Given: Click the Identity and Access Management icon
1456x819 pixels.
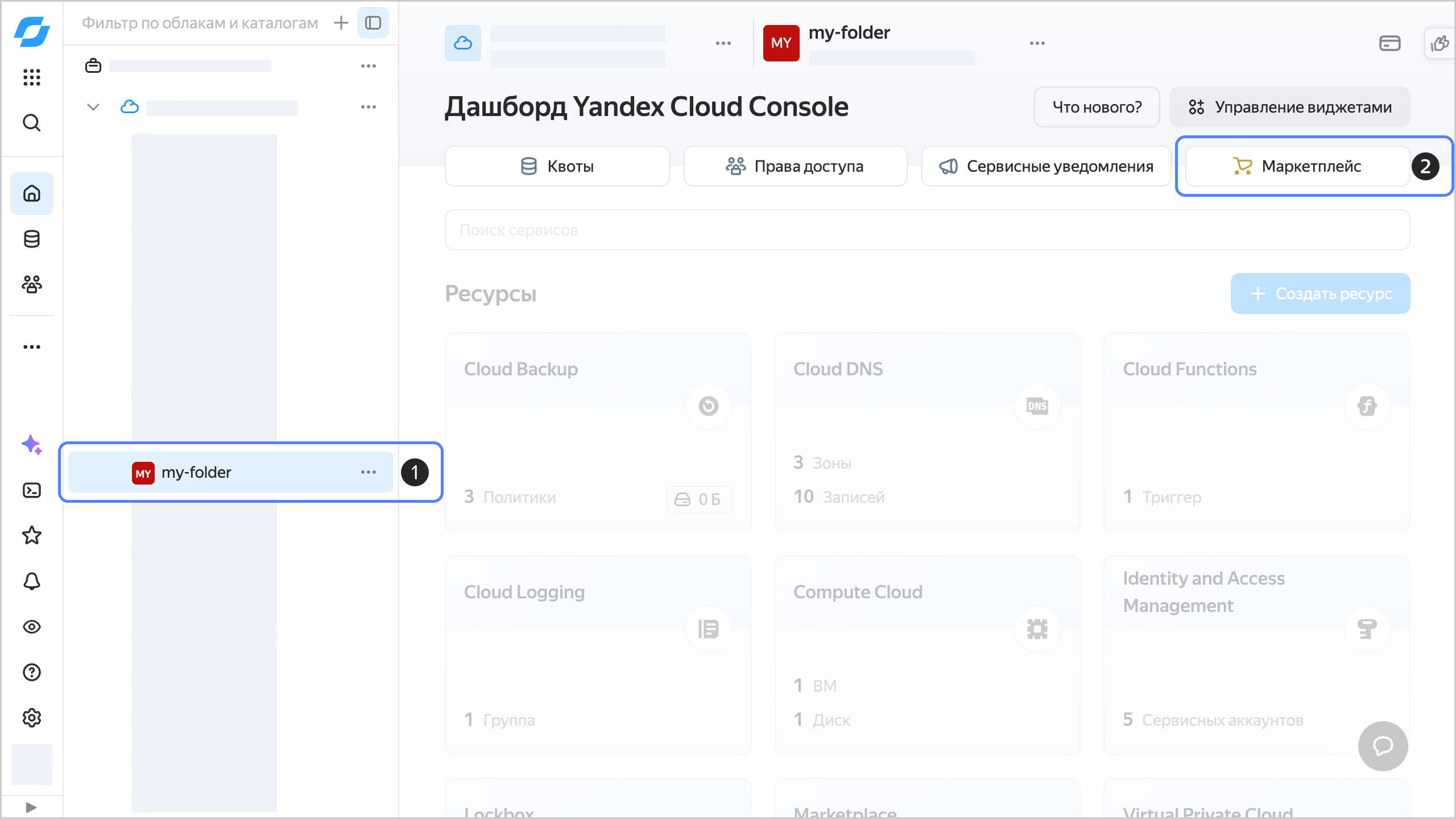Looking at the screenshot, I should coord(1367,629).
